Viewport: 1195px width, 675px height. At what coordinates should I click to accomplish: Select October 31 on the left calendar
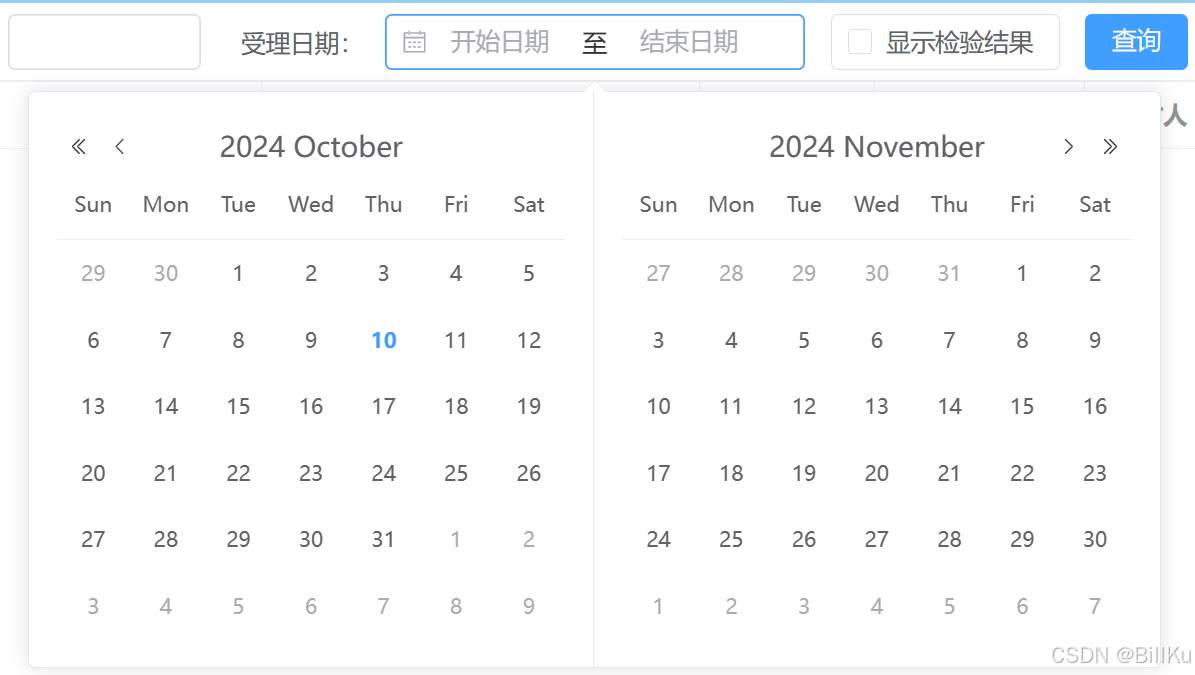pos(383,539)
